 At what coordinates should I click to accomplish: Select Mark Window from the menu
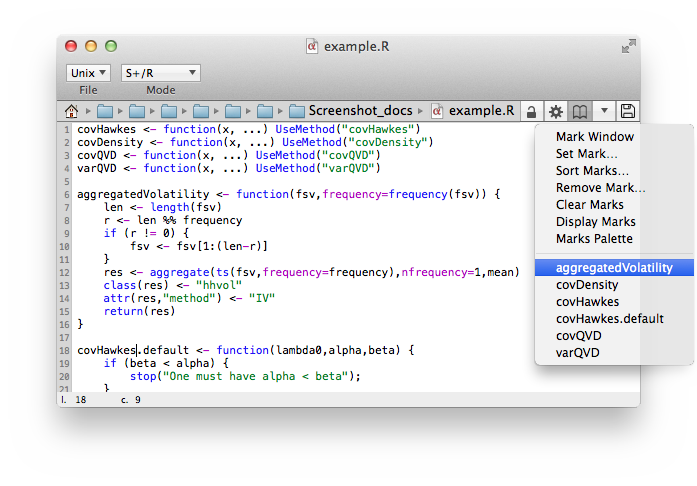594,137
